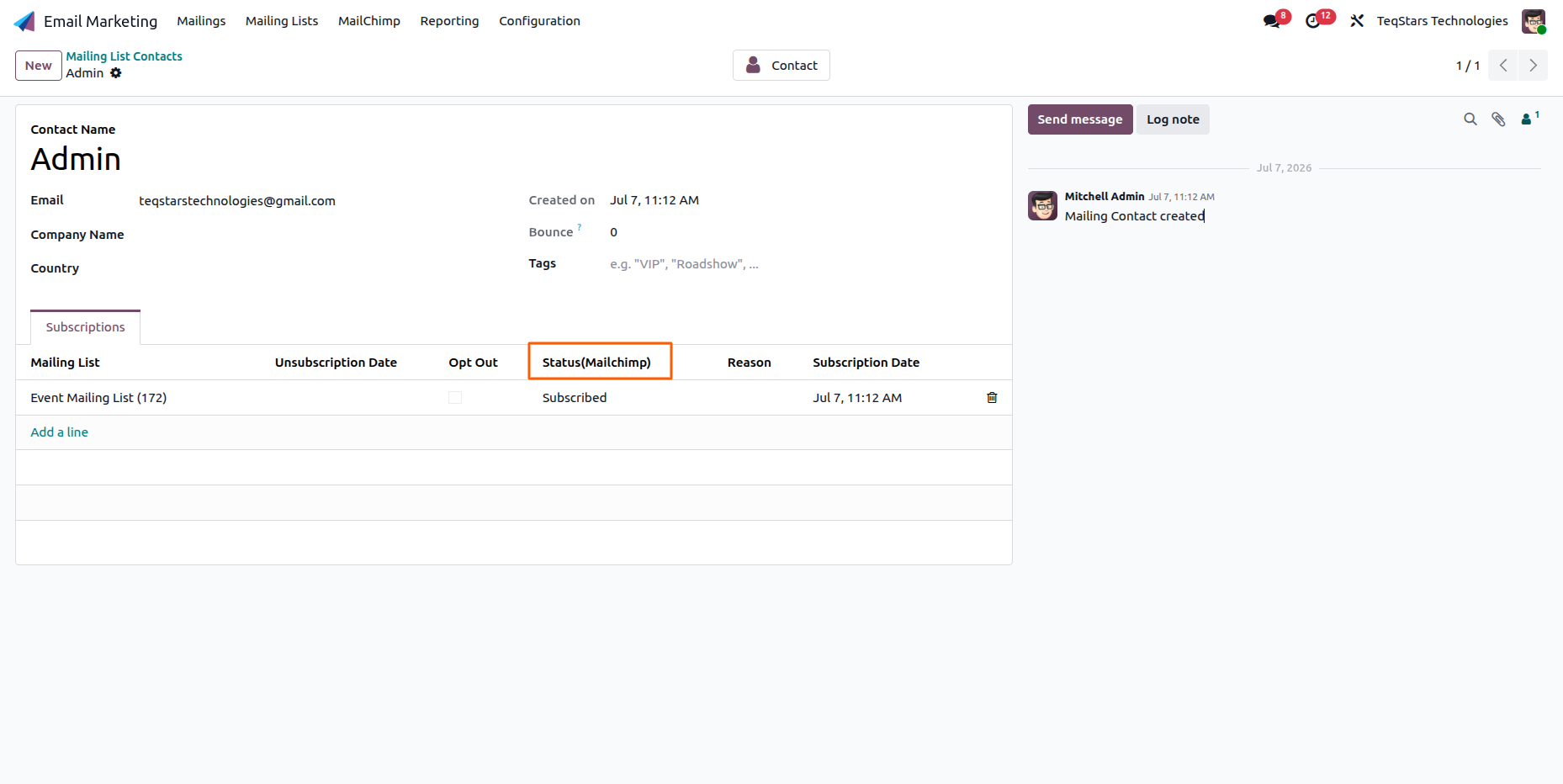The image size is (1563, 784).
Task: Sort by Status(Mailchimp) column header
Action: [x=596, y=363]
